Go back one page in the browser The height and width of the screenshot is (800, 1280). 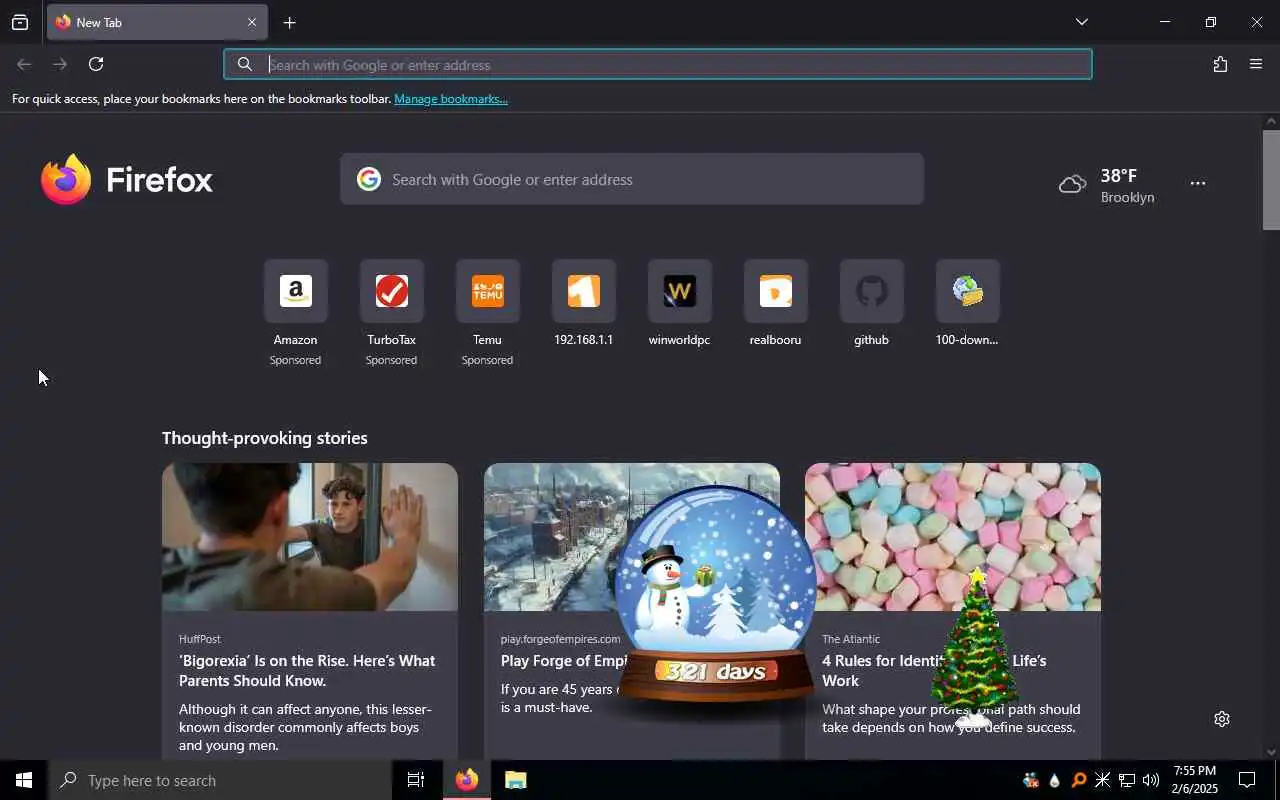tap(24, 64)
